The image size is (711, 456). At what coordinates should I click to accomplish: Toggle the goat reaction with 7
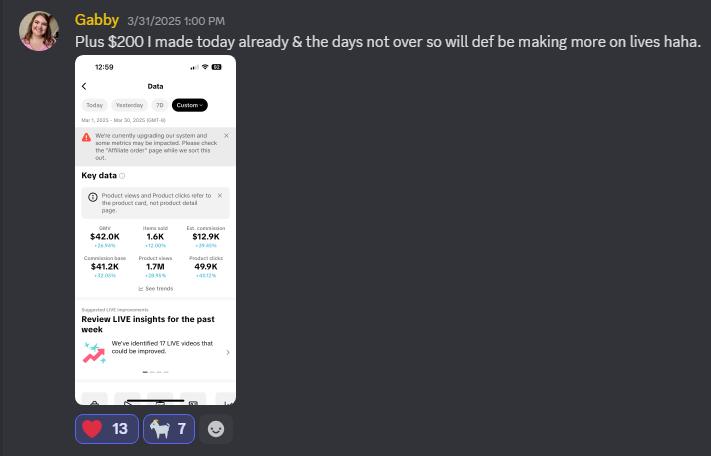[169, 429]
